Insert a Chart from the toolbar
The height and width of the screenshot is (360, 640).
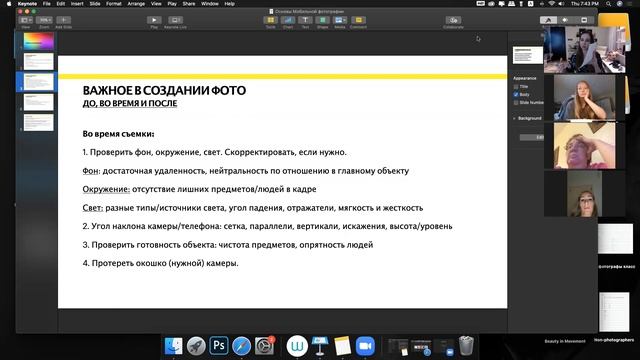click(x=288, y=20)
